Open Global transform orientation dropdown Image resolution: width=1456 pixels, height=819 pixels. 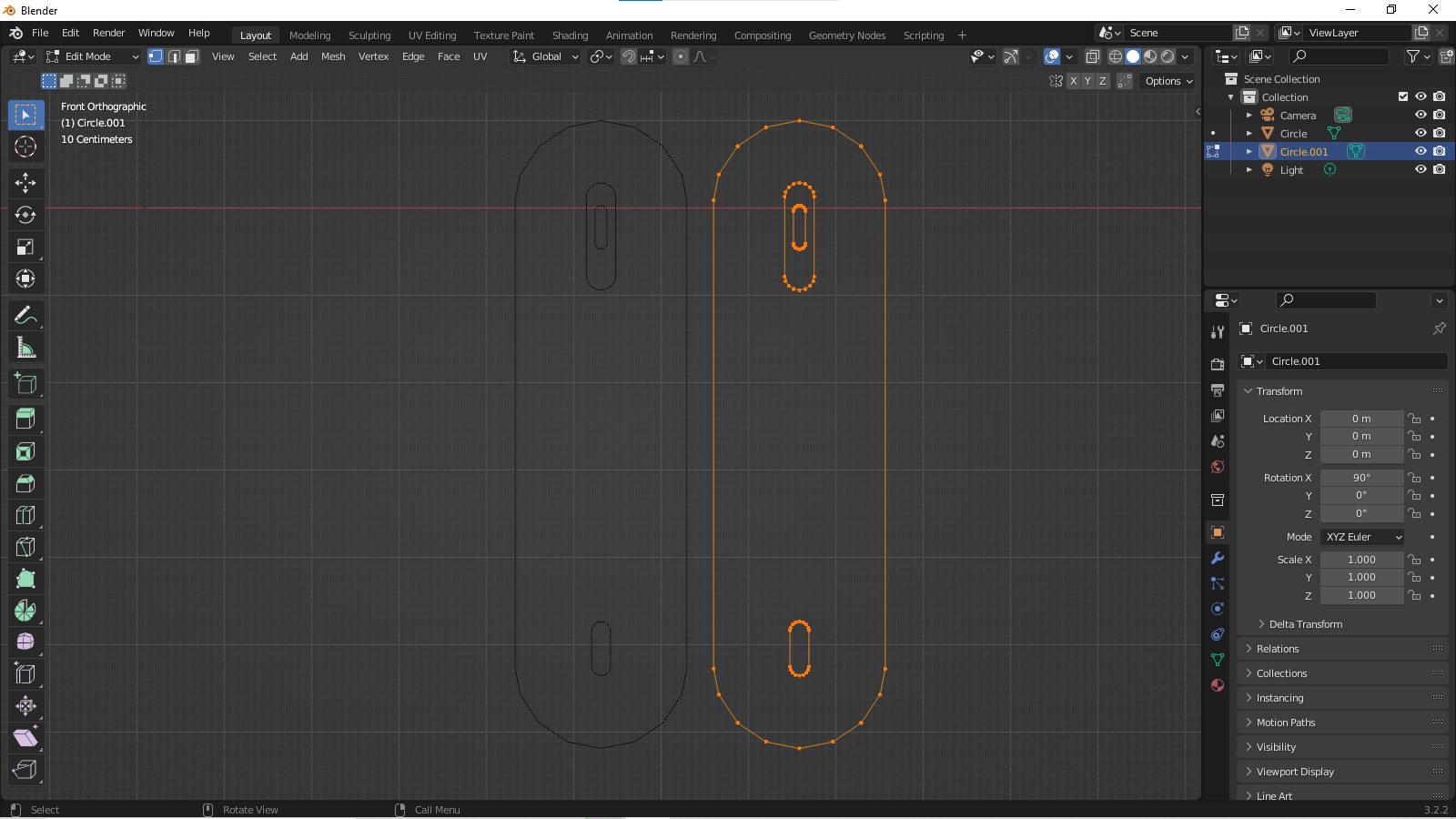[x=546, y=56]
